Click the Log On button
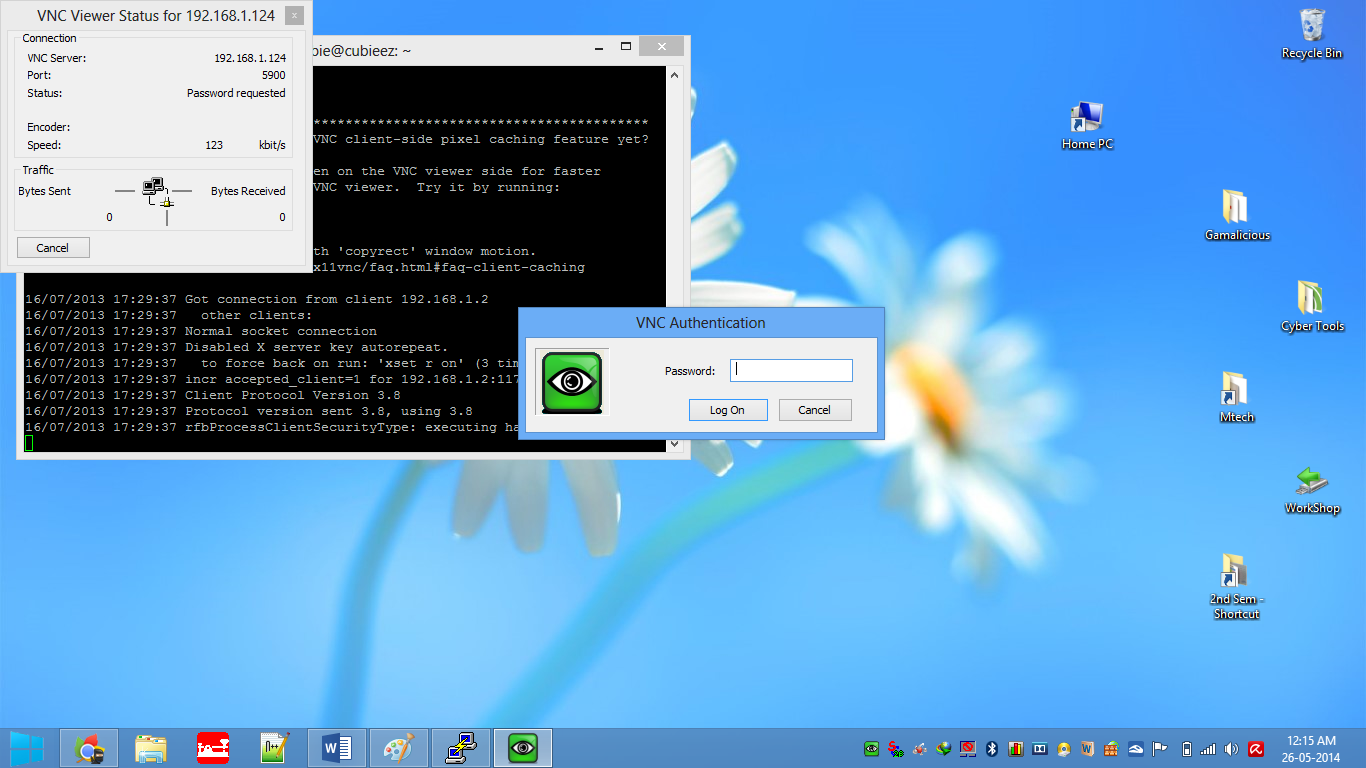 pos(728,410)
